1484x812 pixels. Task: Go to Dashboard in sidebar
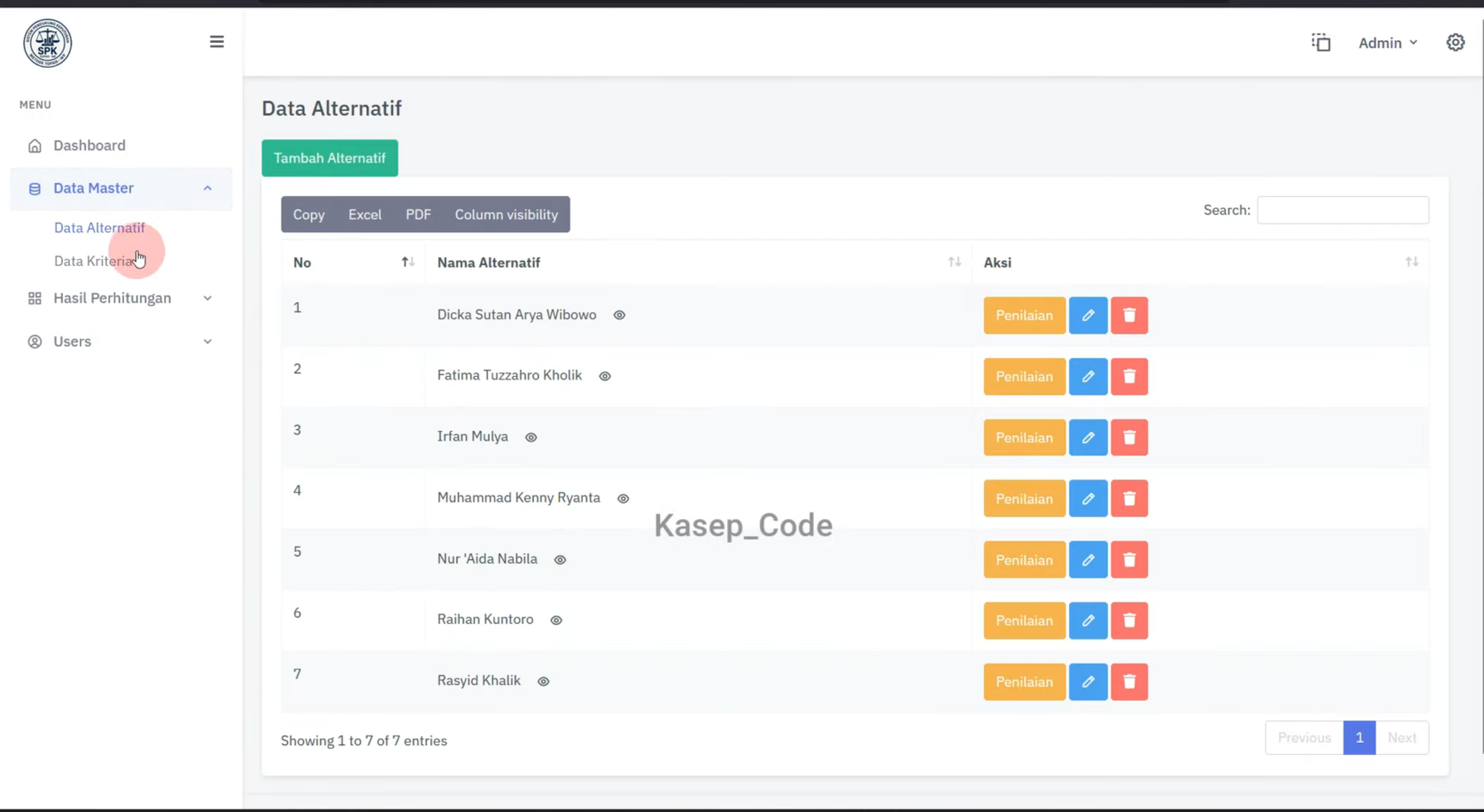[x=89, y=146]
